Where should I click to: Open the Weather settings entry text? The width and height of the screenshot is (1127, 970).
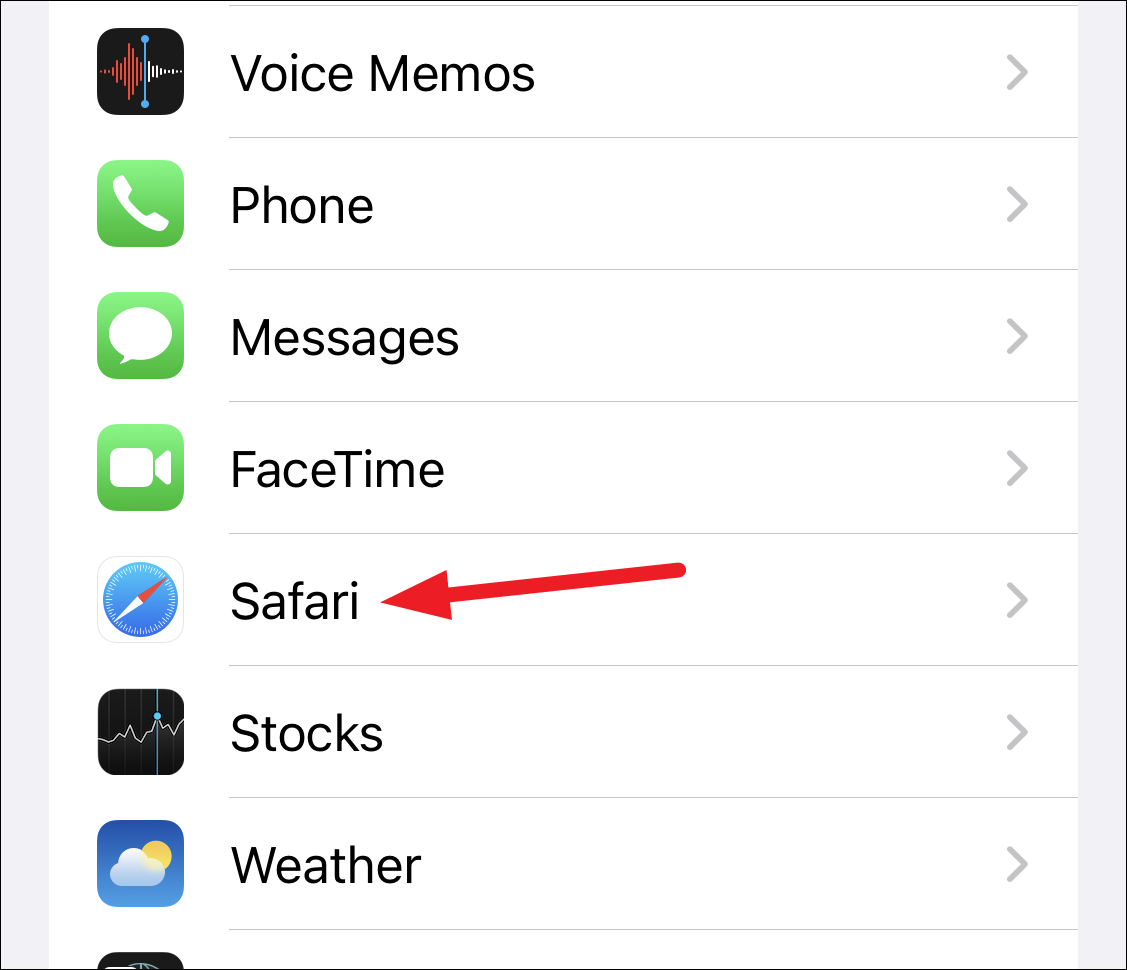326,865
